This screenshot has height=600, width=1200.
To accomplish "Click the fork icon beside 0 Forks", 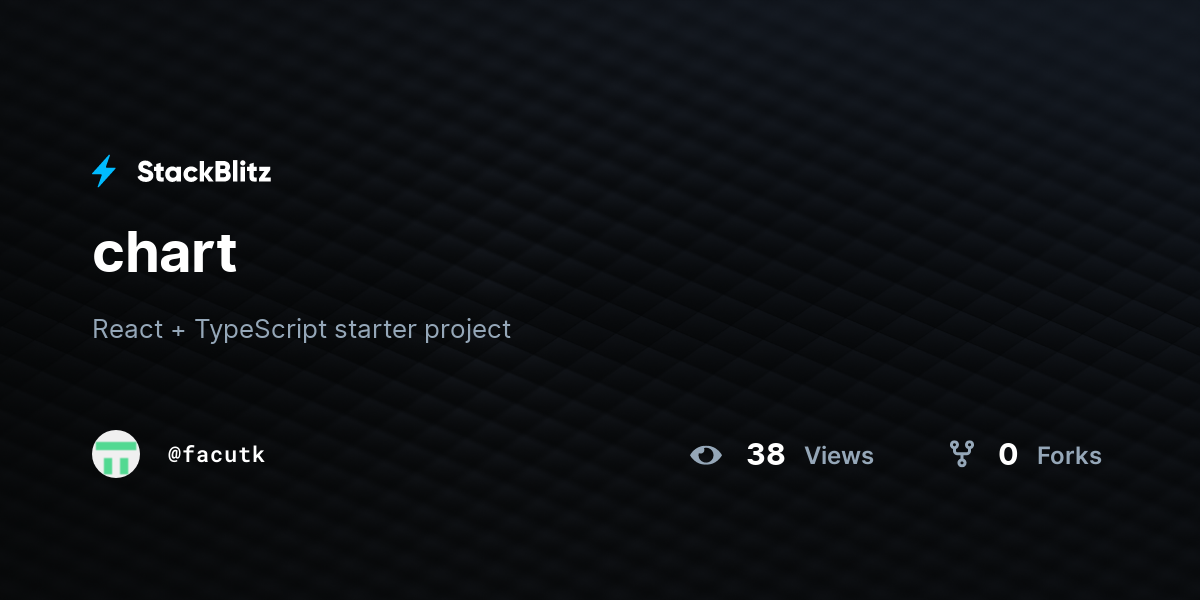I will (962, 455).
